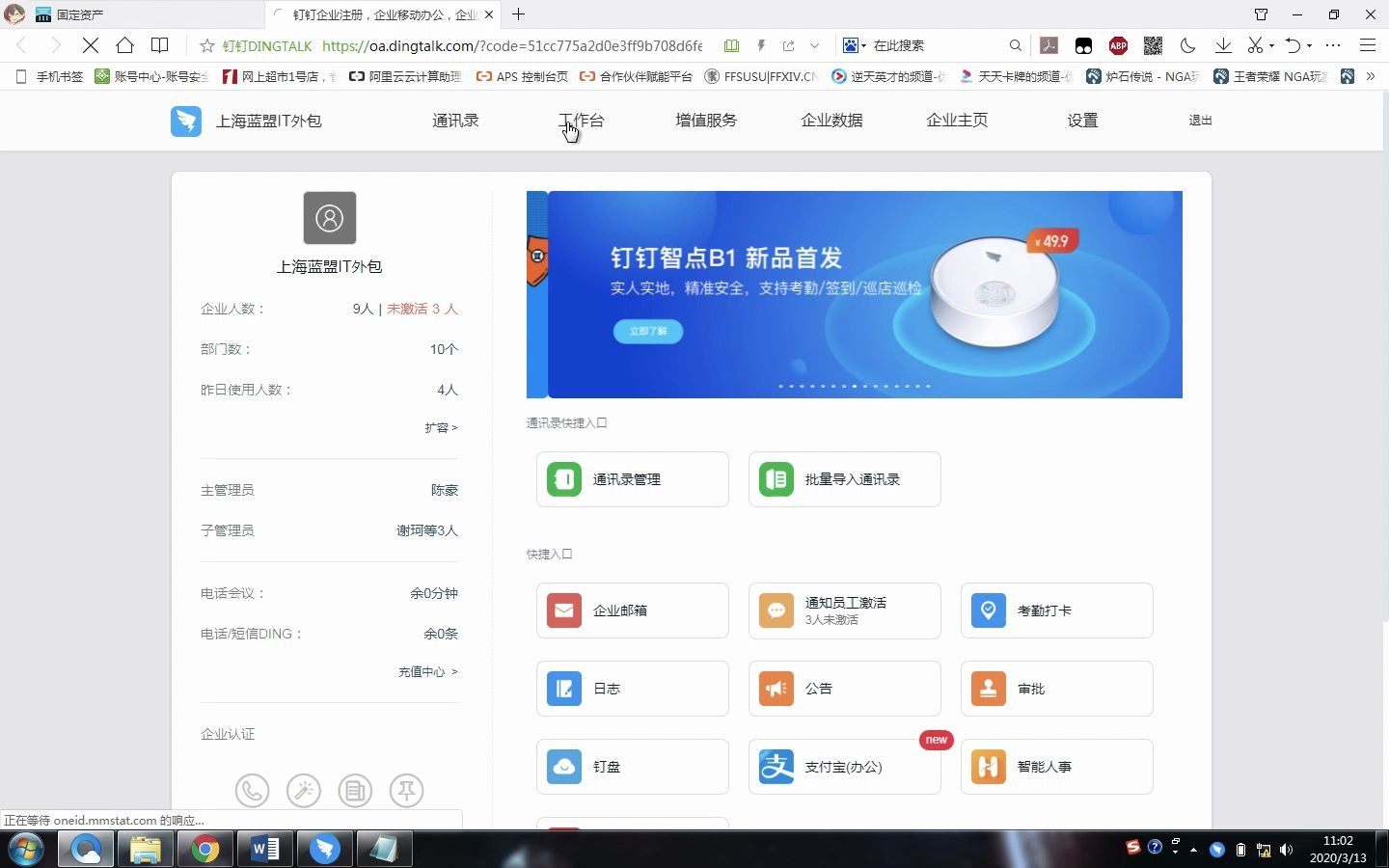The height and width of the screenshot is (868, 1389).
Task: Open the 充值中心 > link
Action: tap(427, 671)
